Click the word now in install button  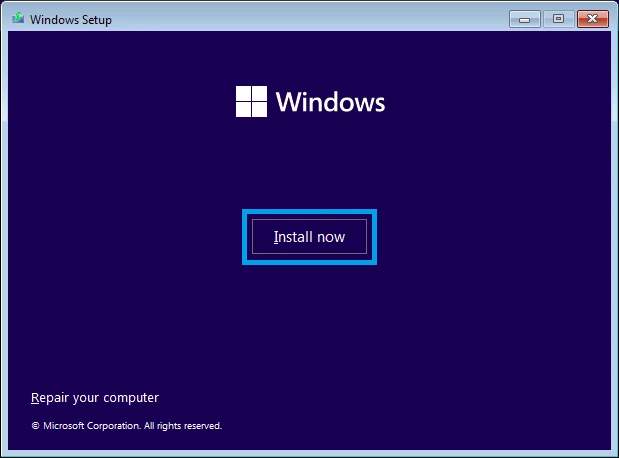pyautogui.click(x=329, y=238)
